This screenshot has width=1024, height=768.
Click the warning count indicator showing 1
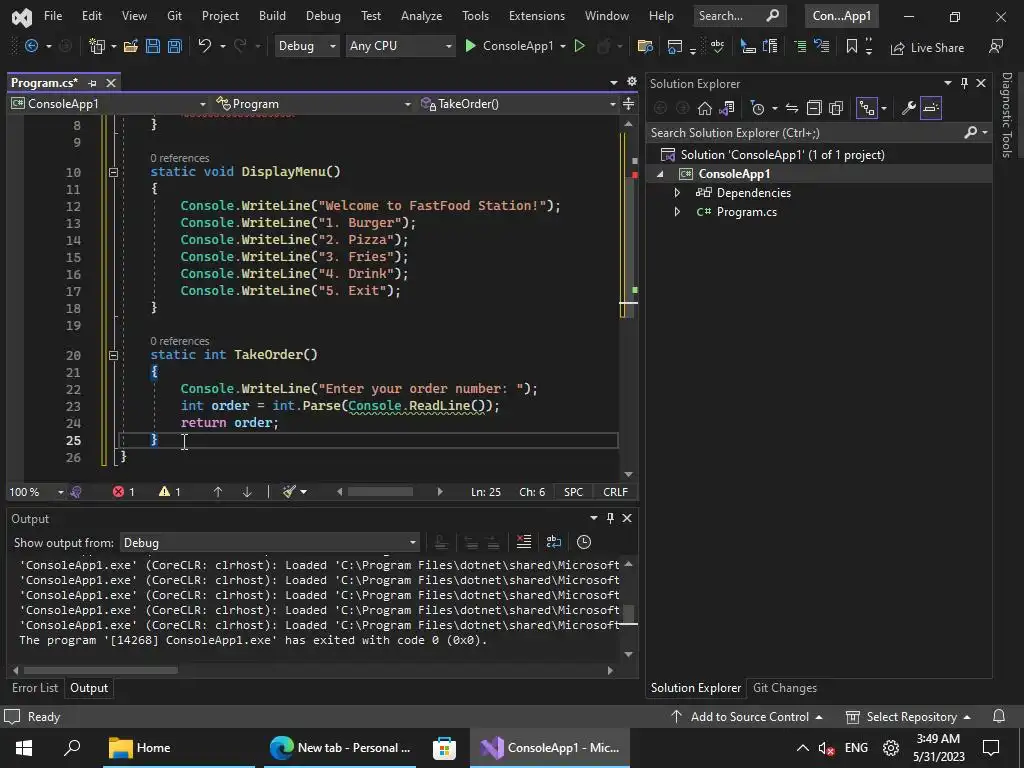(x=170, y=492)
